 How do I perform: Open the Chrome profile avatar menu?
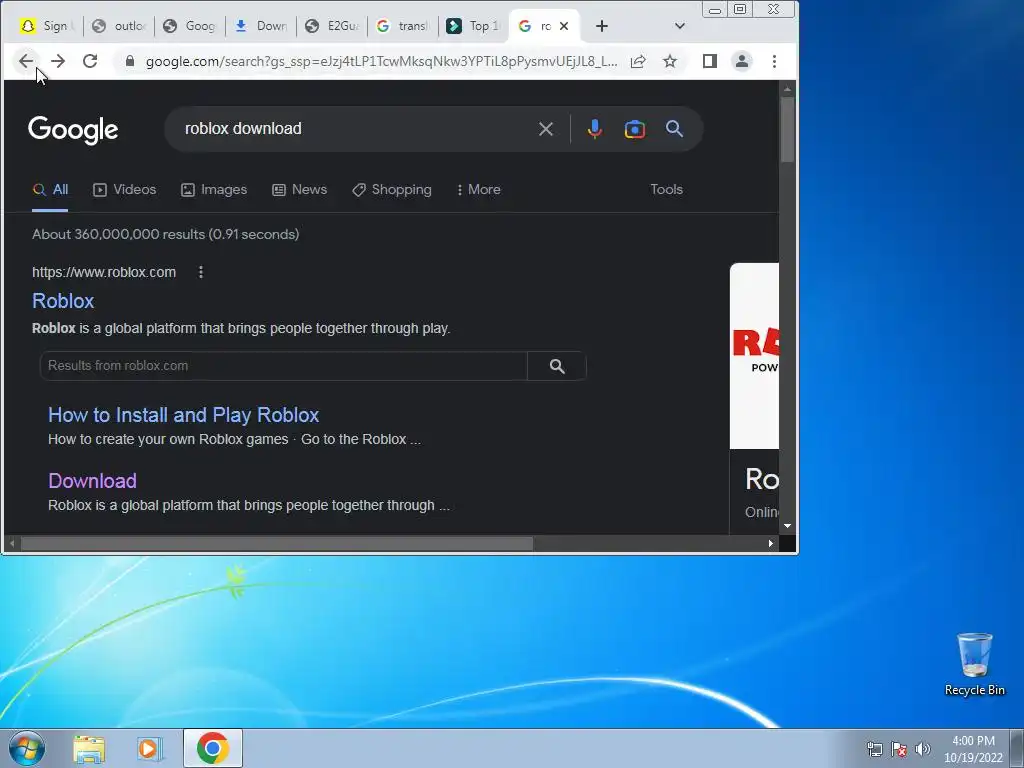(x=742, y=61)
